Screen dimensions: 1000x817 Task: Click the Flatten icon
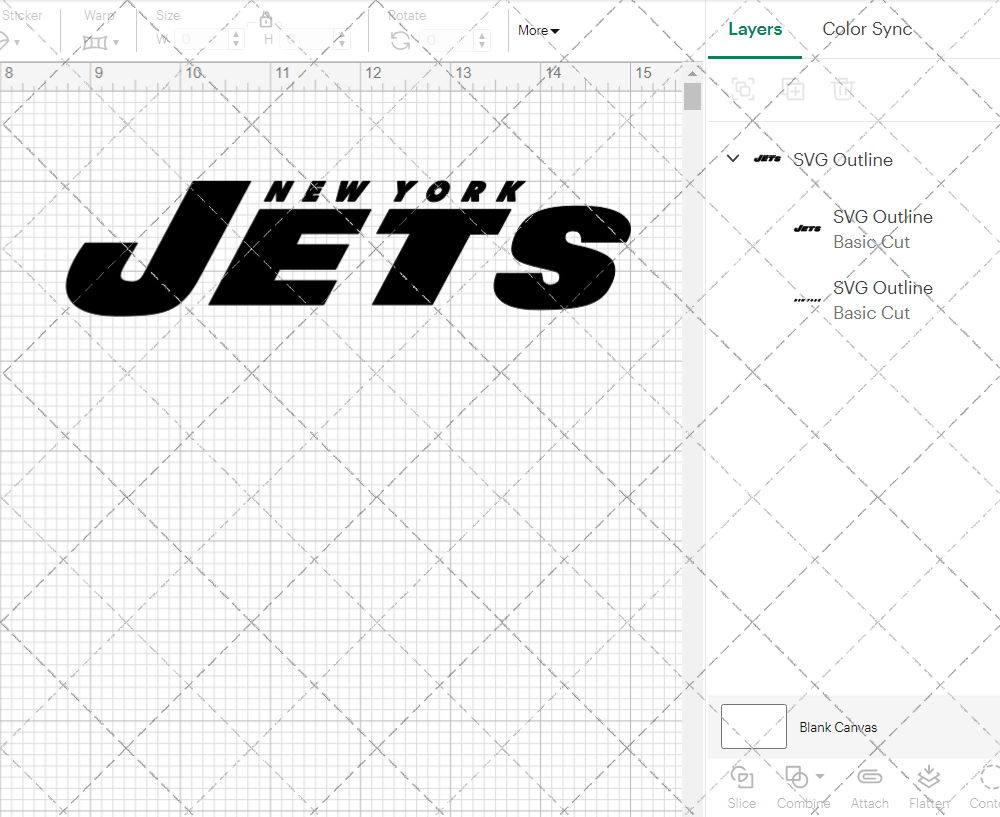click(928, 777)
